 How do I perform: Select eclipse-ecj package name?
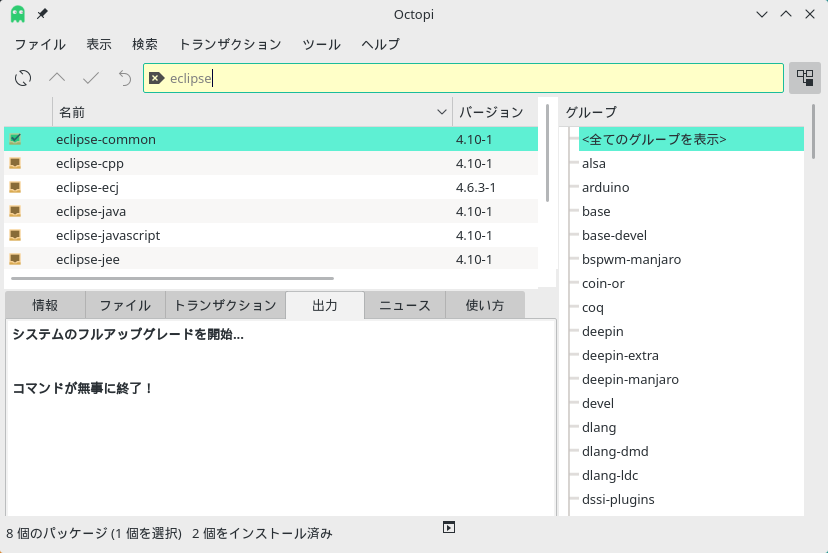87,187
